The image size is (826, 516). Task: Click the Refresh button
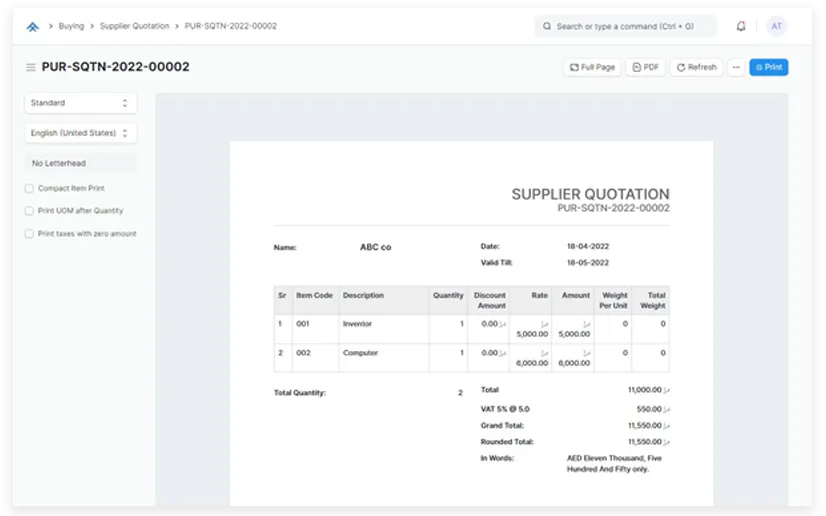click(696, 67)
